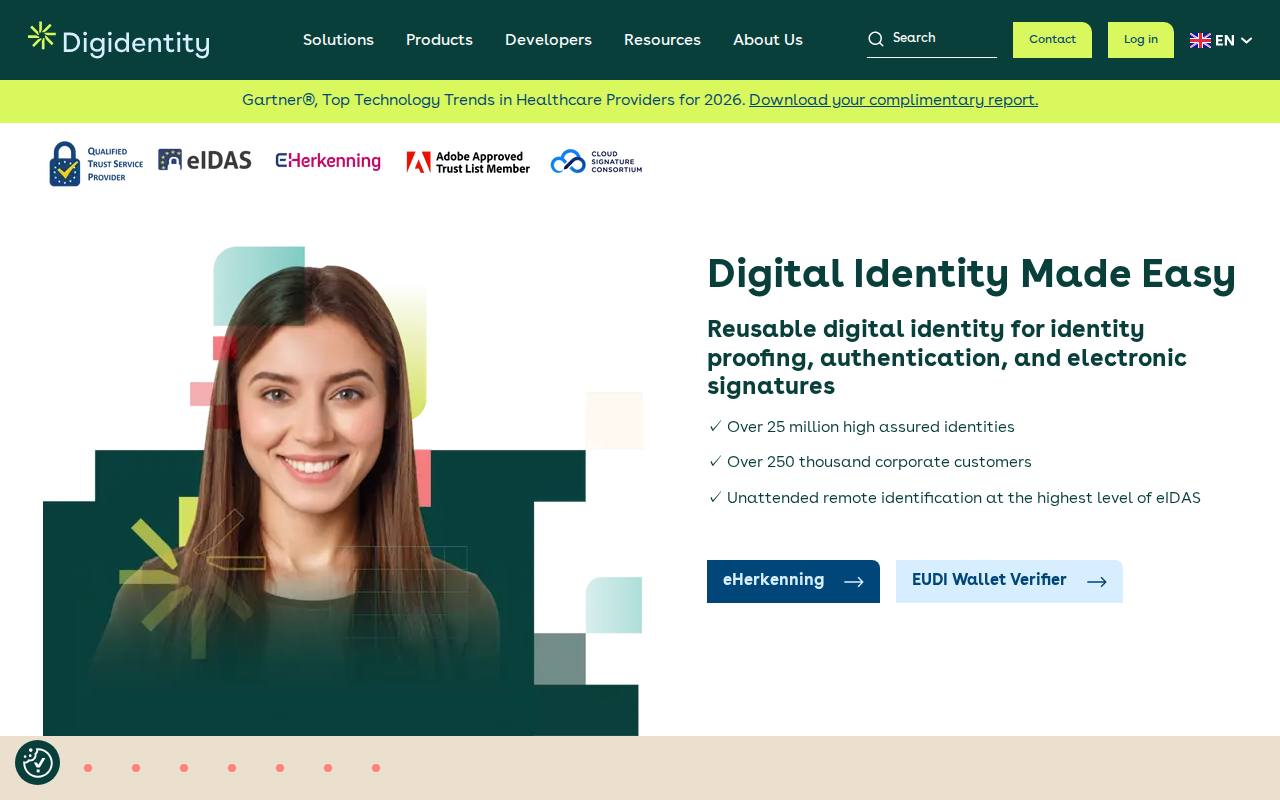1280x800 pixels.
Task: Open the About Us menu
Action: tap(768, 40)
